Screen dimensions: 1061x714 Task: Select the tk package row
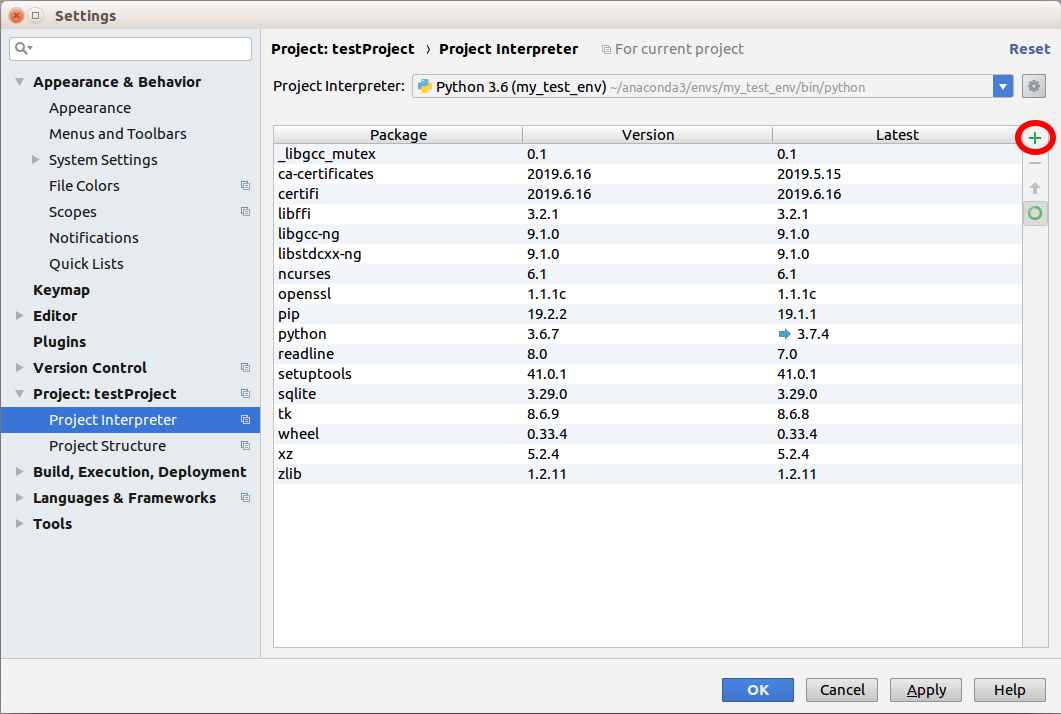[648, 414]
